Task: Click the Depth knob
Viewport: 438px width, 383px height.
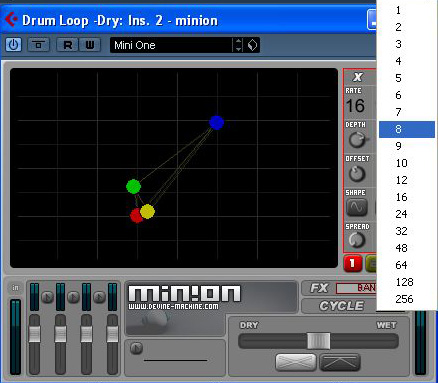Action: click(x=357, y=140)
